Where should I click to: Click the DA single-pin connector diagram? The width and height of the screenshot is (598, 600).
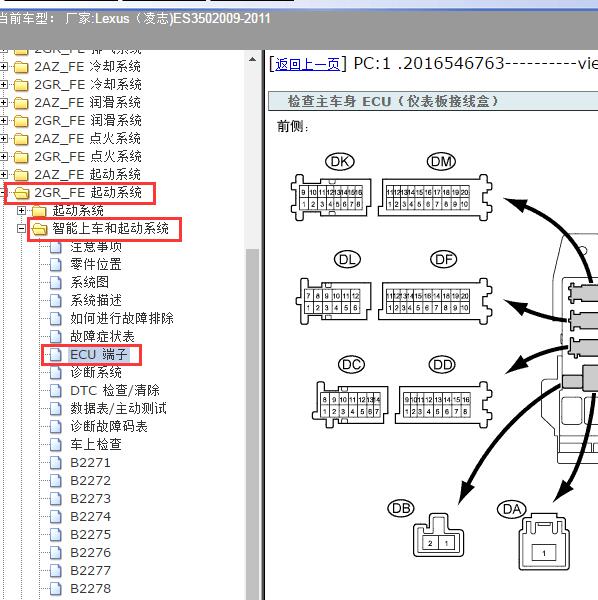(544, 542)
